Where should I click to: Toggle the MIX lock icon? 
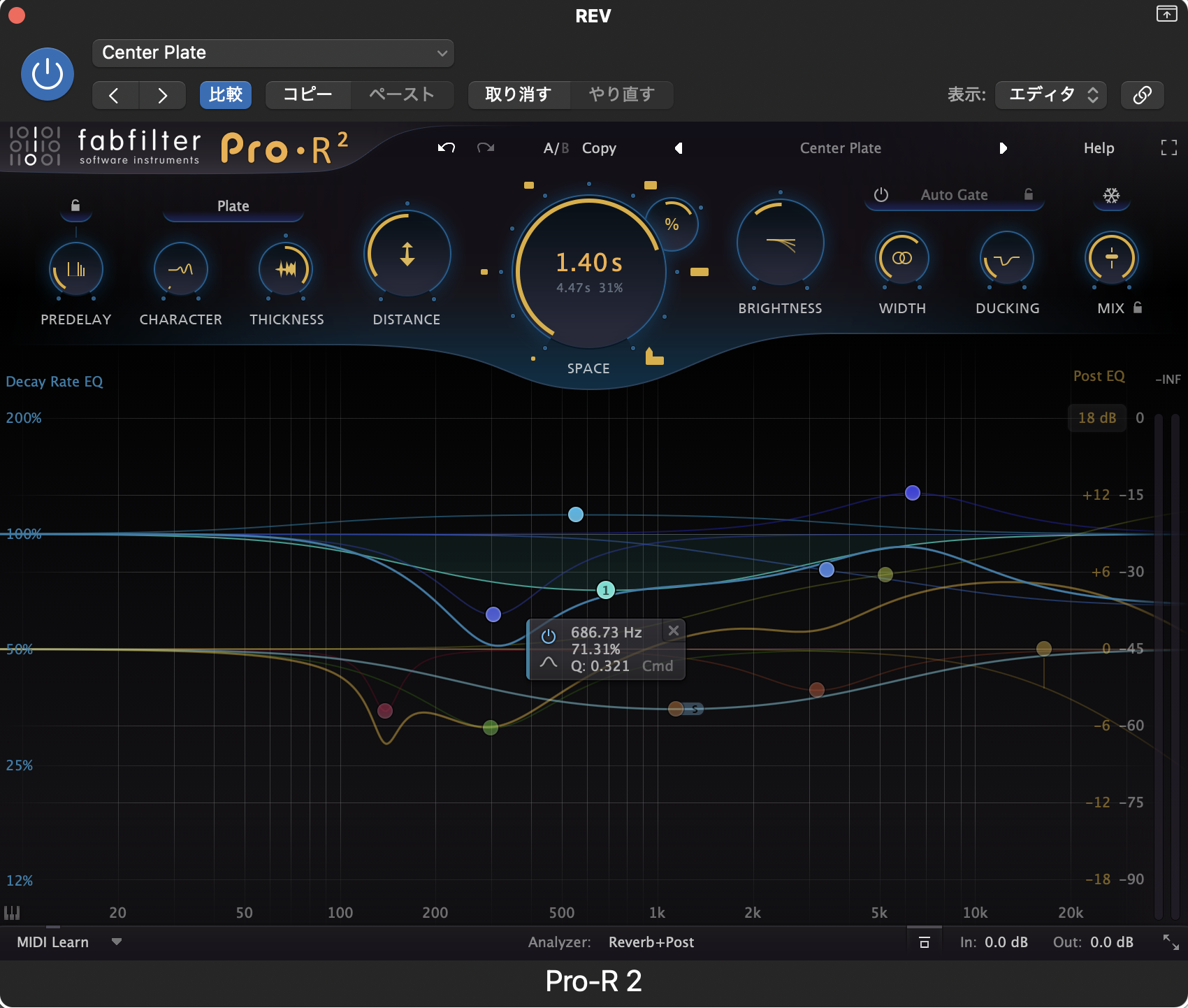coord(1138,308)
